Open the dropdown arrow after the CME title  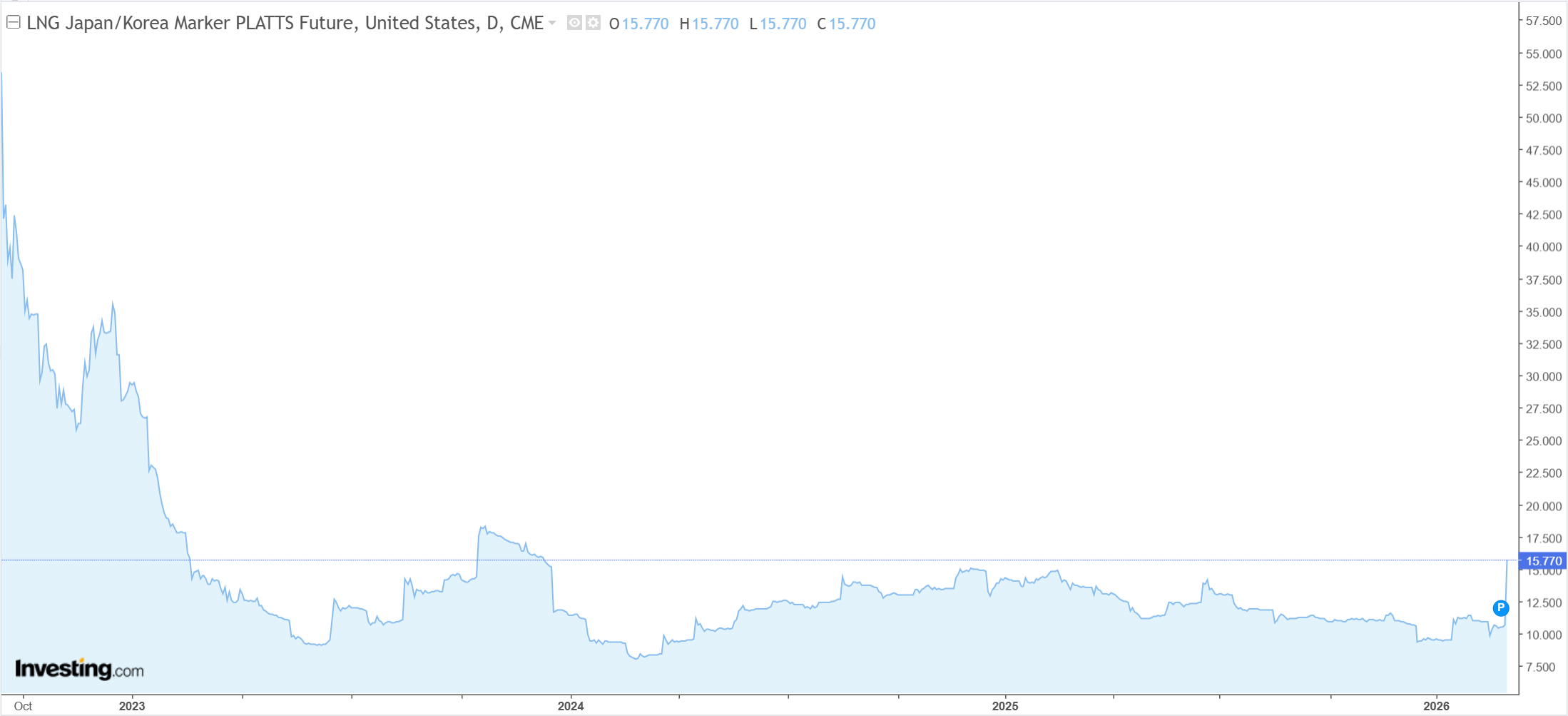552,24
